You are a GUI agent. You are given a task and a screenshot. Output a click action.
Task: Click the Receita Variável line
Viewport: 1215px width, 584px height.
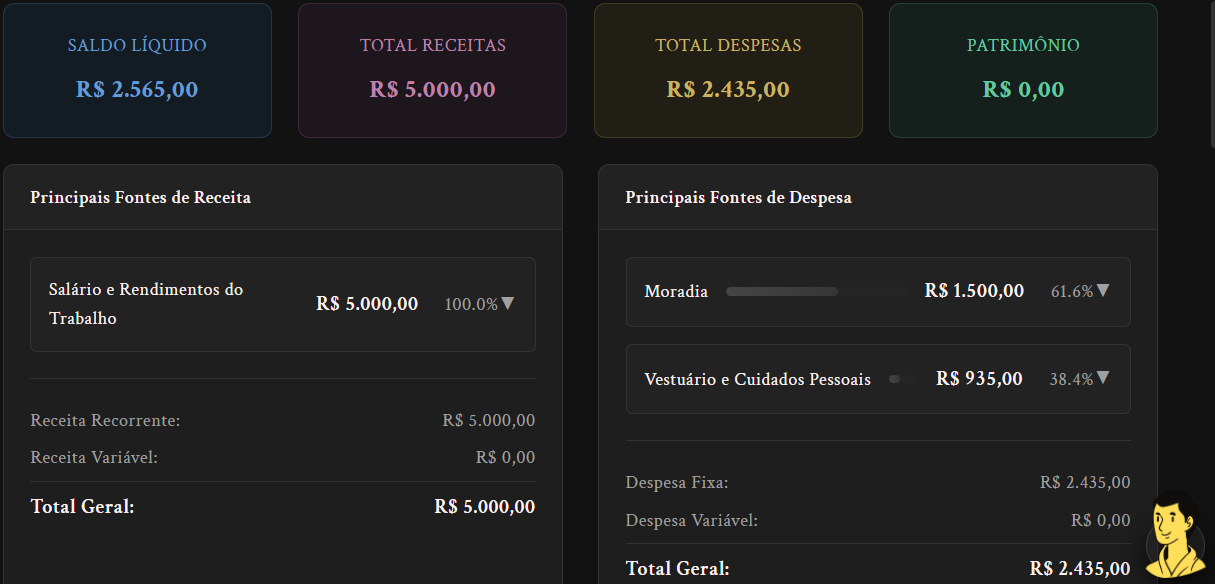point(94,457)
